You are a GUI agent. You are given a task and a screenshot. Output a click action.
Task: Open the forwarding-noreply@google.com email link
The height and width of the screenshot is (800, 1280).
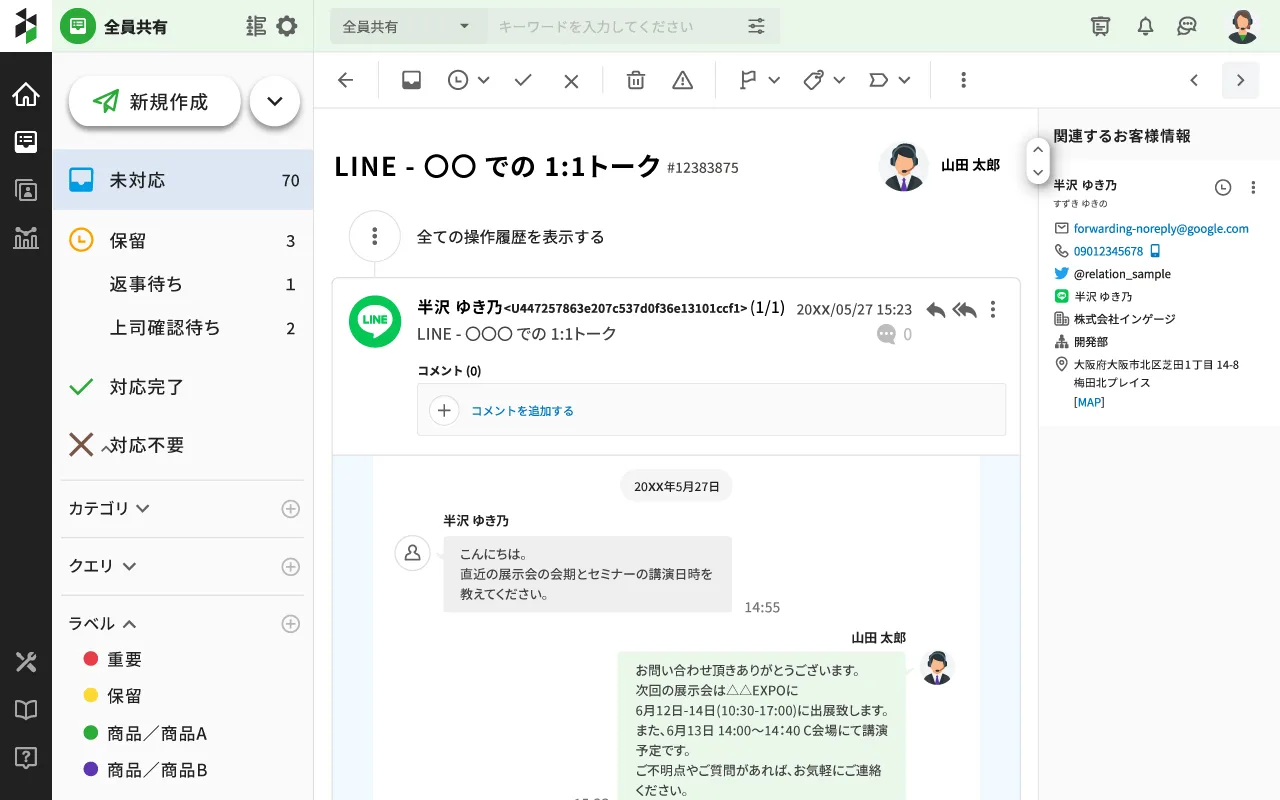(x=1161, y=228)
